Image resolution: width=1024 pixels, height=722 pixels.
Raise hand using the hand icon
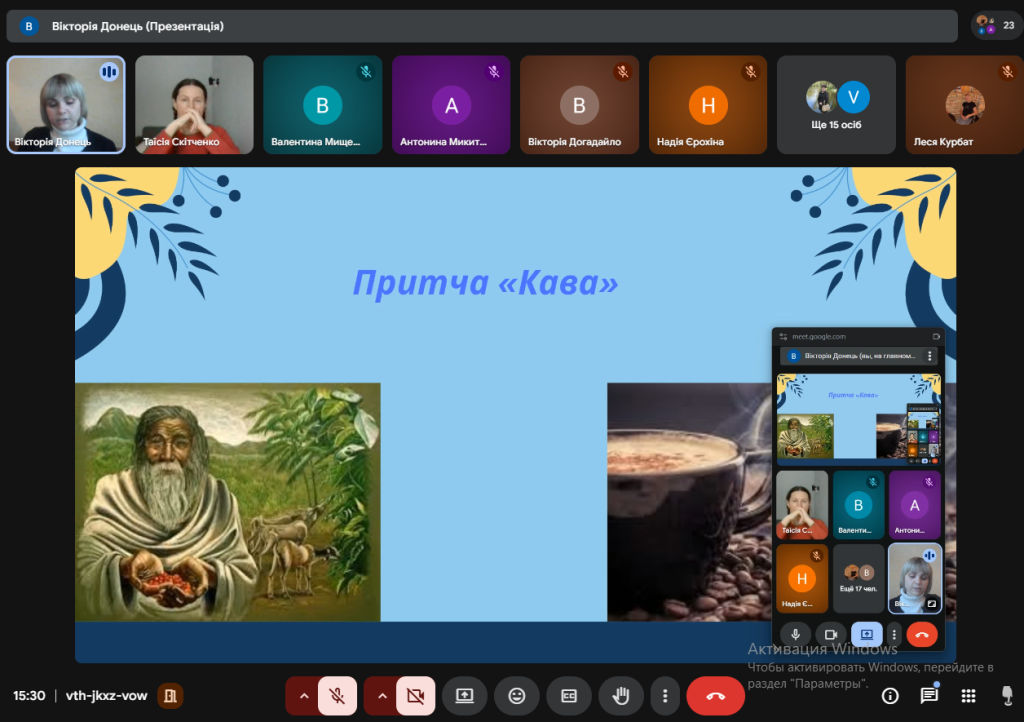click(621, 696)
